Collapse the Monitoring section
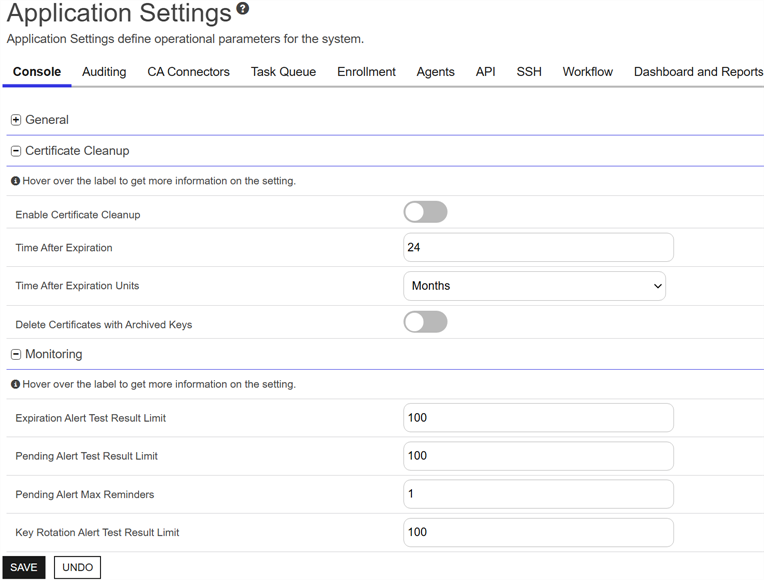This screenshot has width=764, height=580. [16, 354]
